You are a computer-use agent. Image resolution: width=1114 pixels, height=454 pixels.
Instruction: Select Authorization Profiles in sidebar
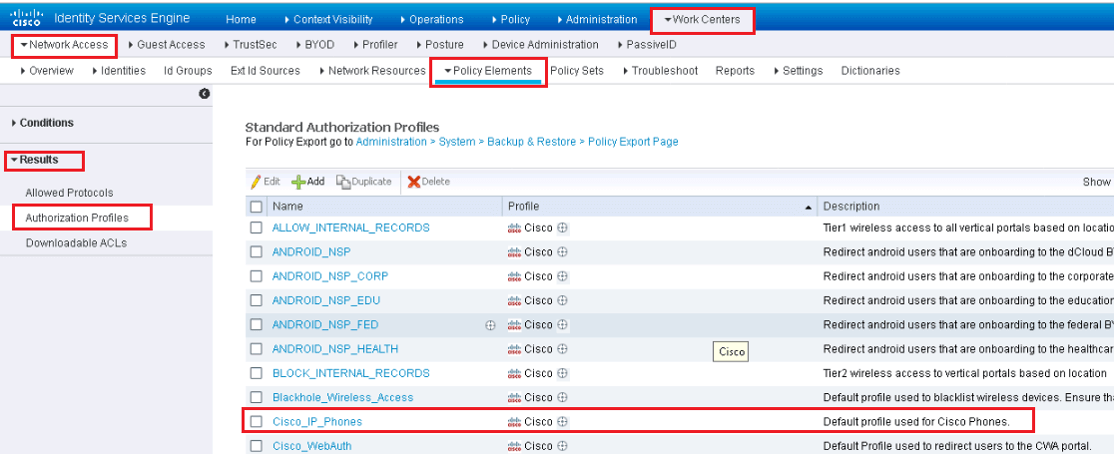(x=77, y=217)
